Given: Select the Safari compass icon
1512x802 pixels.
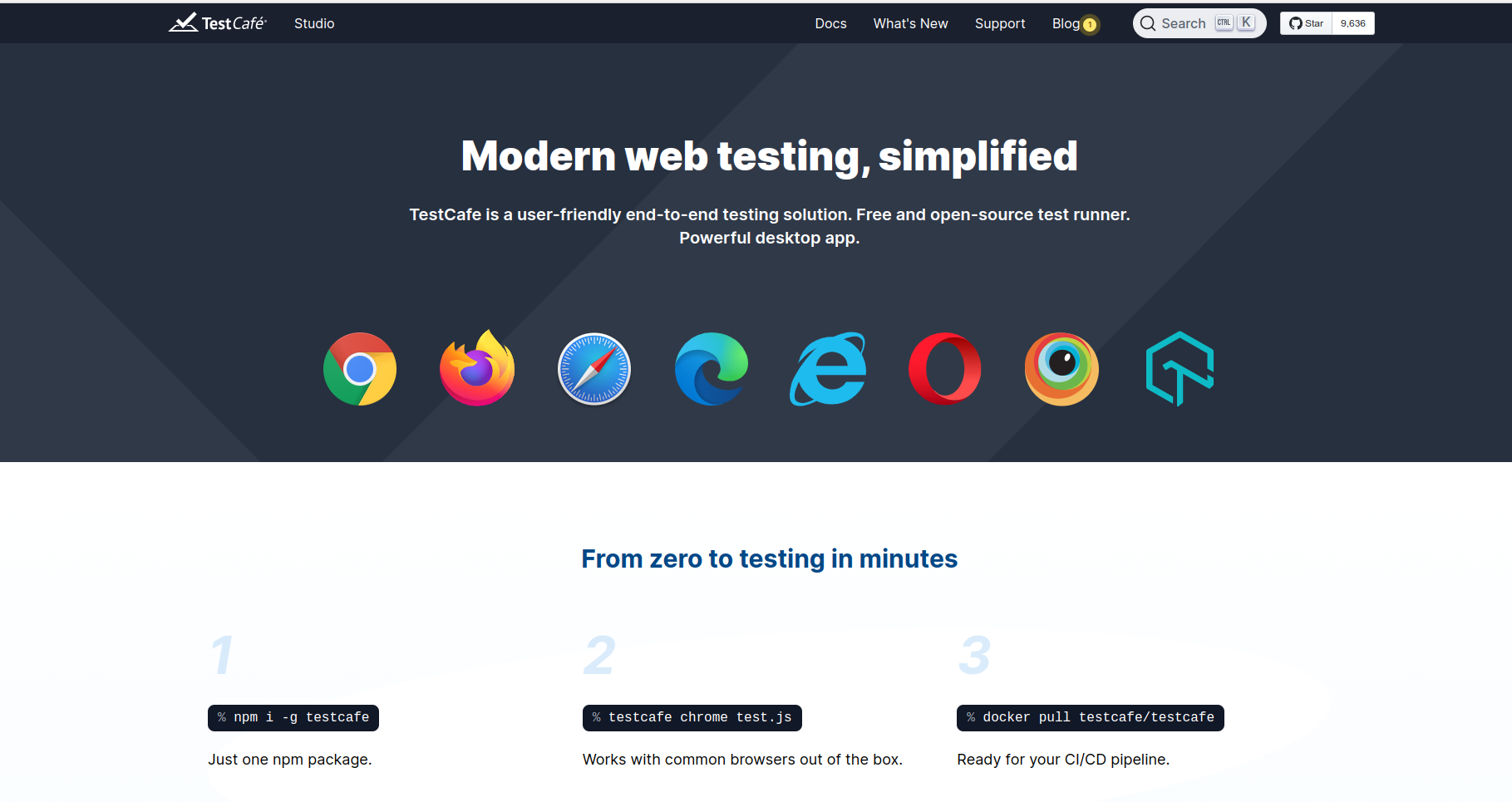Looking at the screenshot, I should 594,369.
